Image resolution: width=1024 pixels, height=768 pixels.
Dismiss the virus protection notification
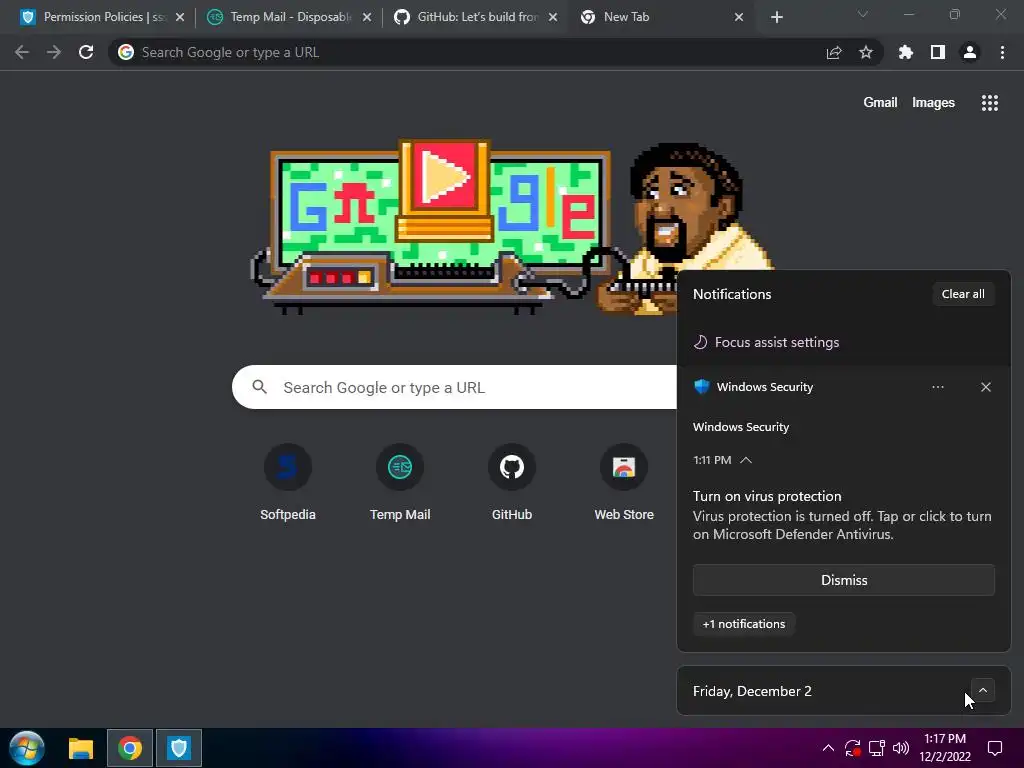(844, 580)
